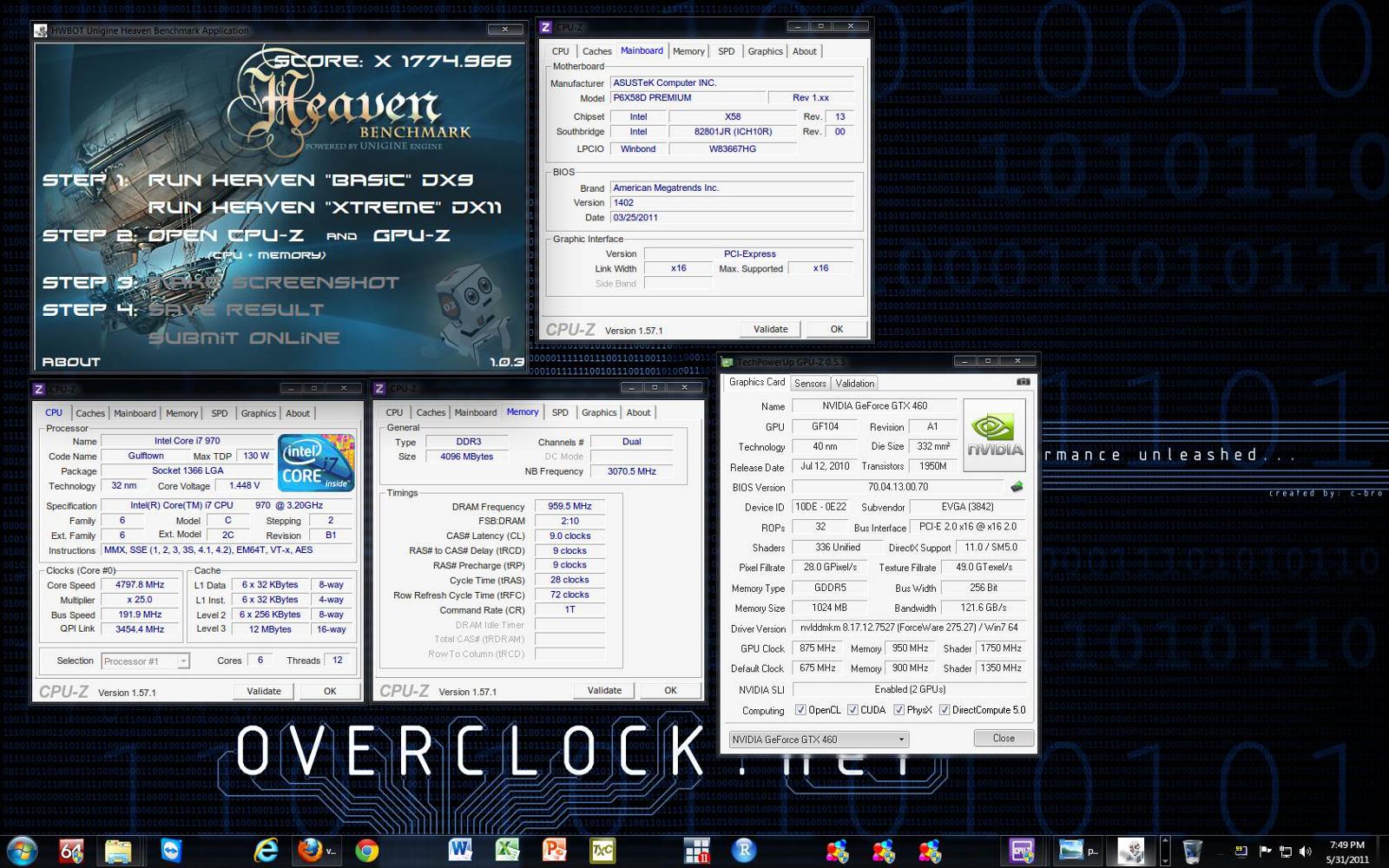
Task: Open the Recycle Bin on the taskbar
Action: (1193, 851)
